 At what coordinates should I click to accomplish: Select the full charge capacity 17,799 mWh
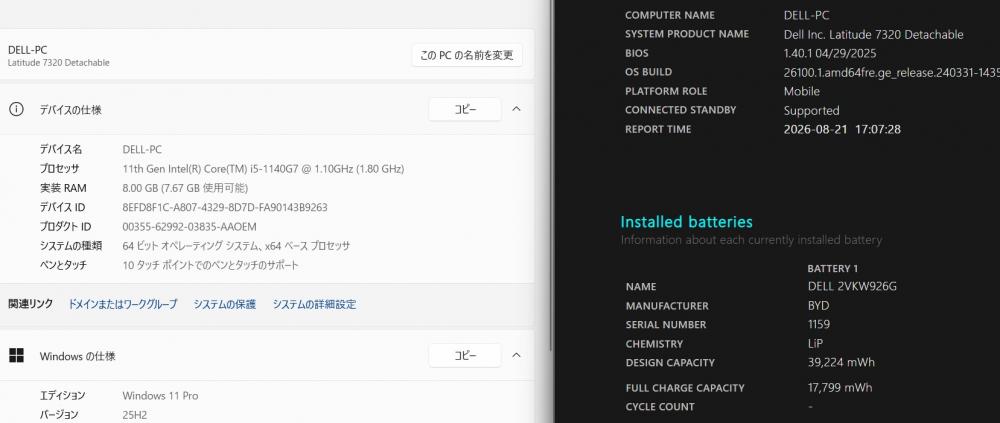coord(840,387)
